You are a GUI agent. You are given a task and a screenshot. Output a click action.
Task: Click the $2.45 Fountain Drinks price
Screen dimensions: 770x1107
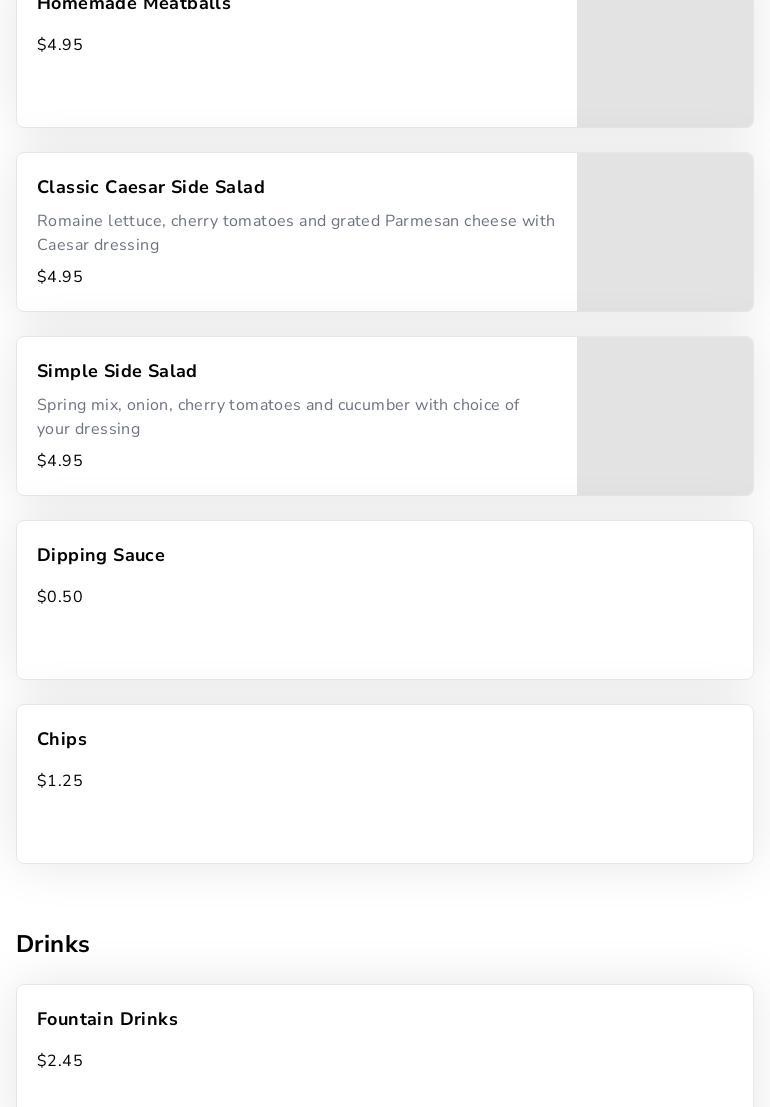point(60,1061)
